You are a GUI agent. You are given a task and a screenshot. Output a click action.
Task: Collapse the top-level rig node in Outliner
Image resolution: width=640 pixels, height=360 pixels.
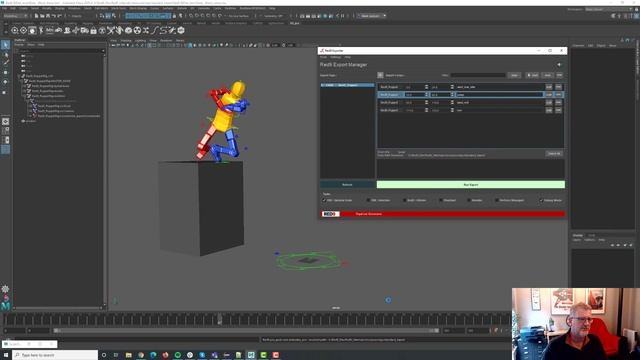(19, 76)
